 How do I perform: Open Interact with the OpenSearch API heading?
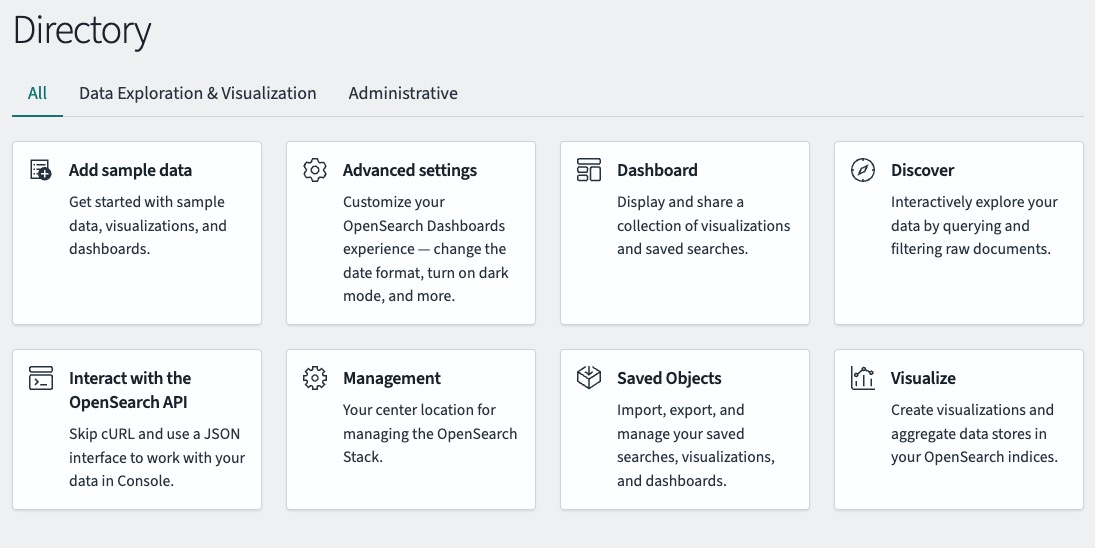click(130, 390)
